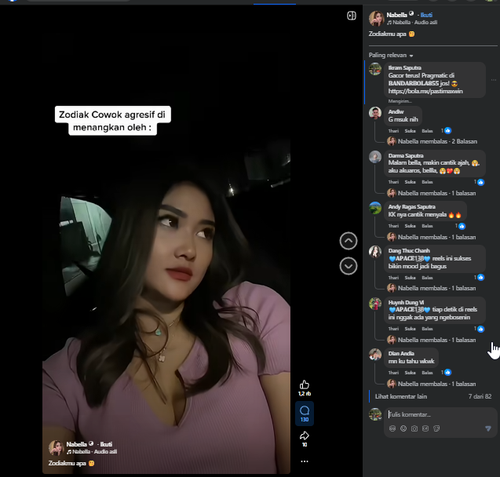Open Dang Thuc Chanh's name link
This screenshot has width=500, height=477.
click(x=409, y=251)
